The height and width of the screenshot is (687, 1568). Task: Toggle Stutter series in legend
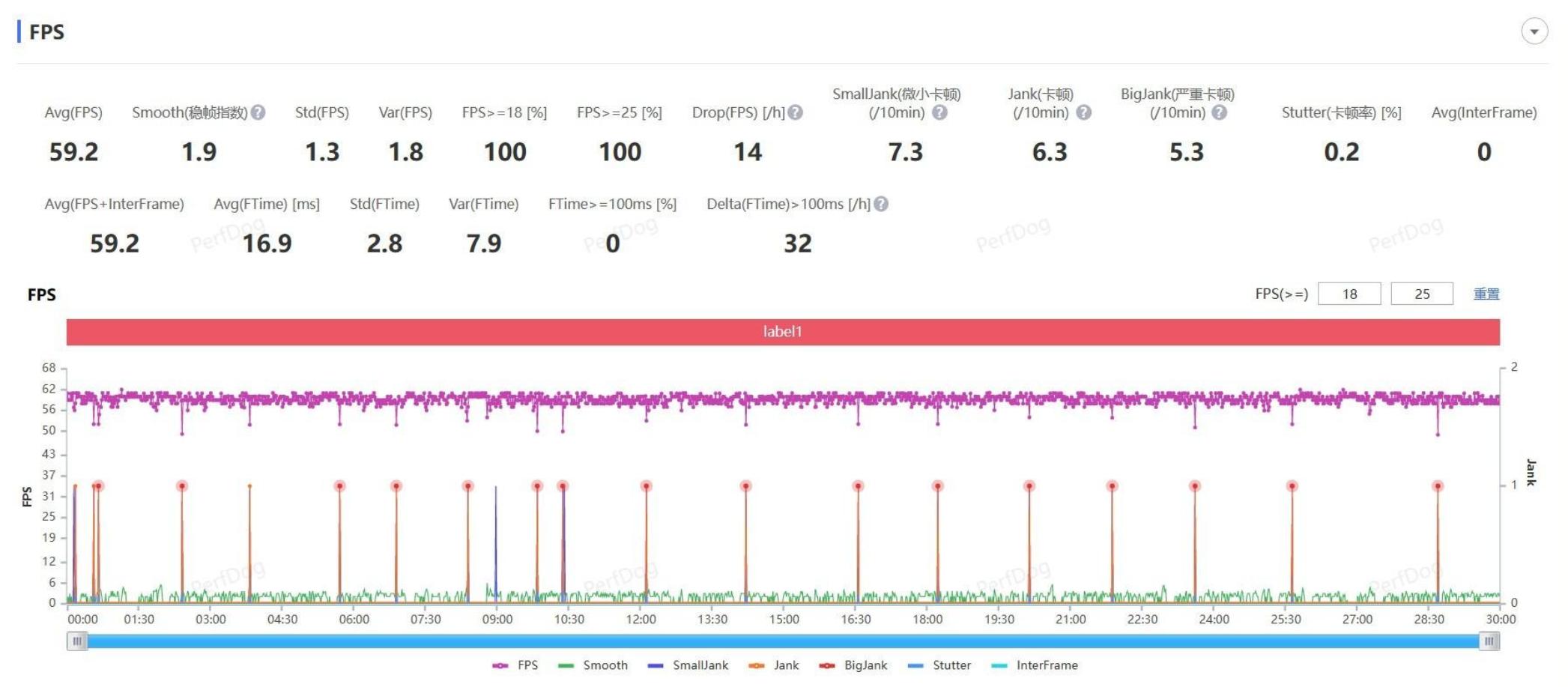pyautogui.click(x=939, y=665)
